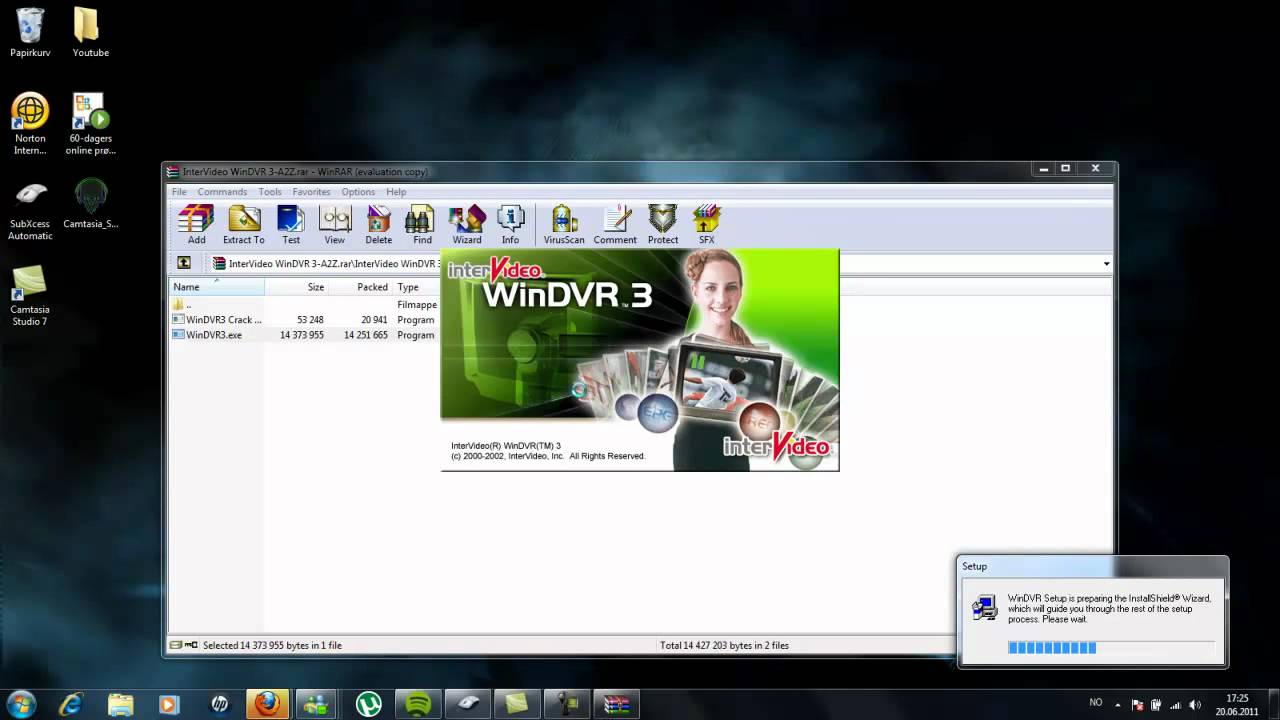Click the Setup progress bar
This screenshot has height=720, width=1280.
coord(1111,648)
